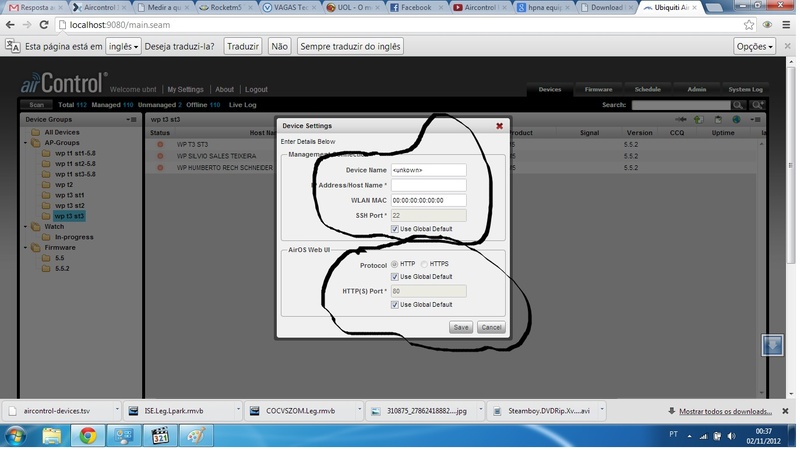
Task: Select the wp t3 st2 group
Action: pos(70,207)
